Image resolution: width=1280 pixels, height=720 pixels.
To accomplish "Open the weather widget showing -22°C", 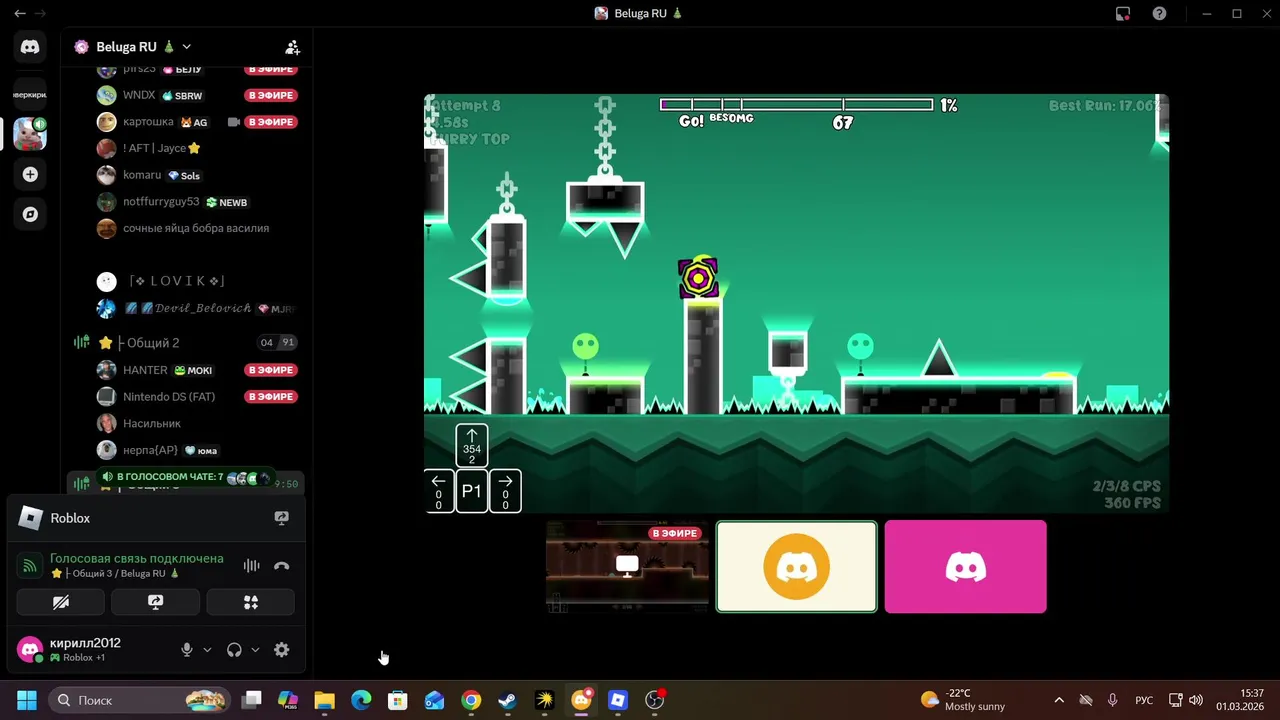I will pos(962,700).
